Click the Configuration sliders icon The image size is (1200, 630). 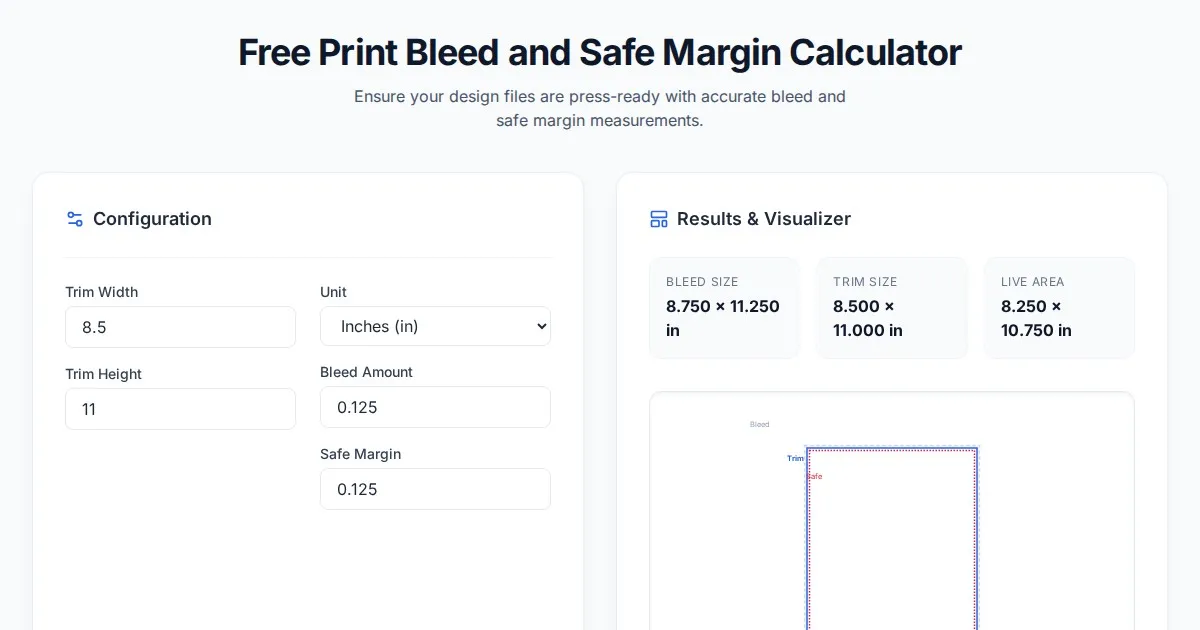(75, 219)
